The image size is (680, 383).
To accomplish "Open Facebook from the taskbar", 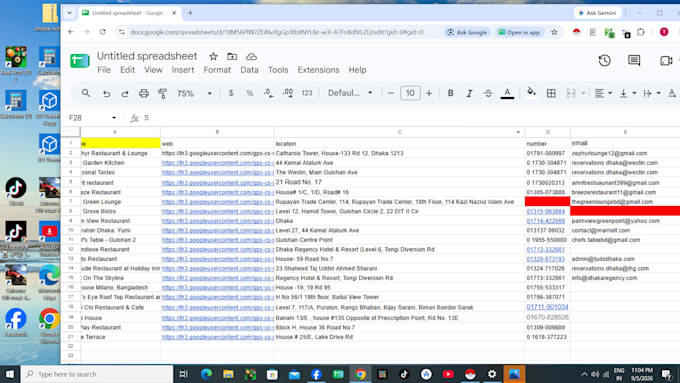I will [x=316, y=374].
